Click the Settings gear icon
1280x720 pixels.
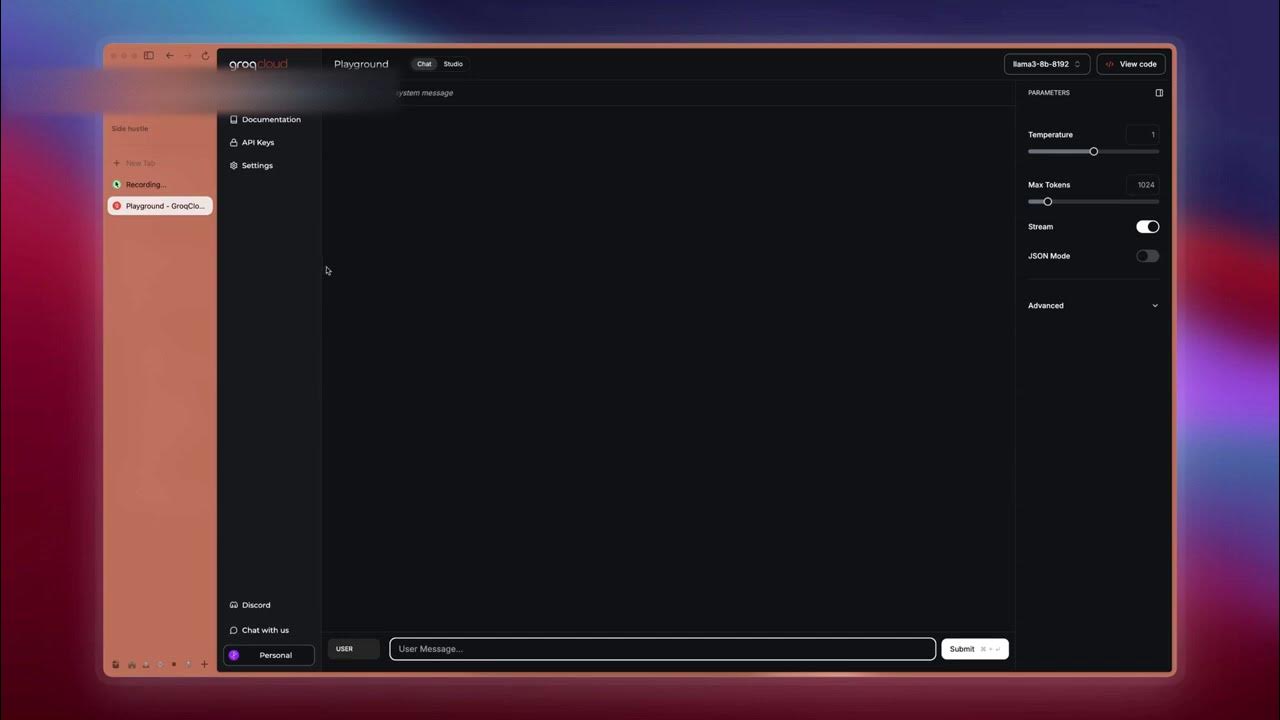point(234,166)
